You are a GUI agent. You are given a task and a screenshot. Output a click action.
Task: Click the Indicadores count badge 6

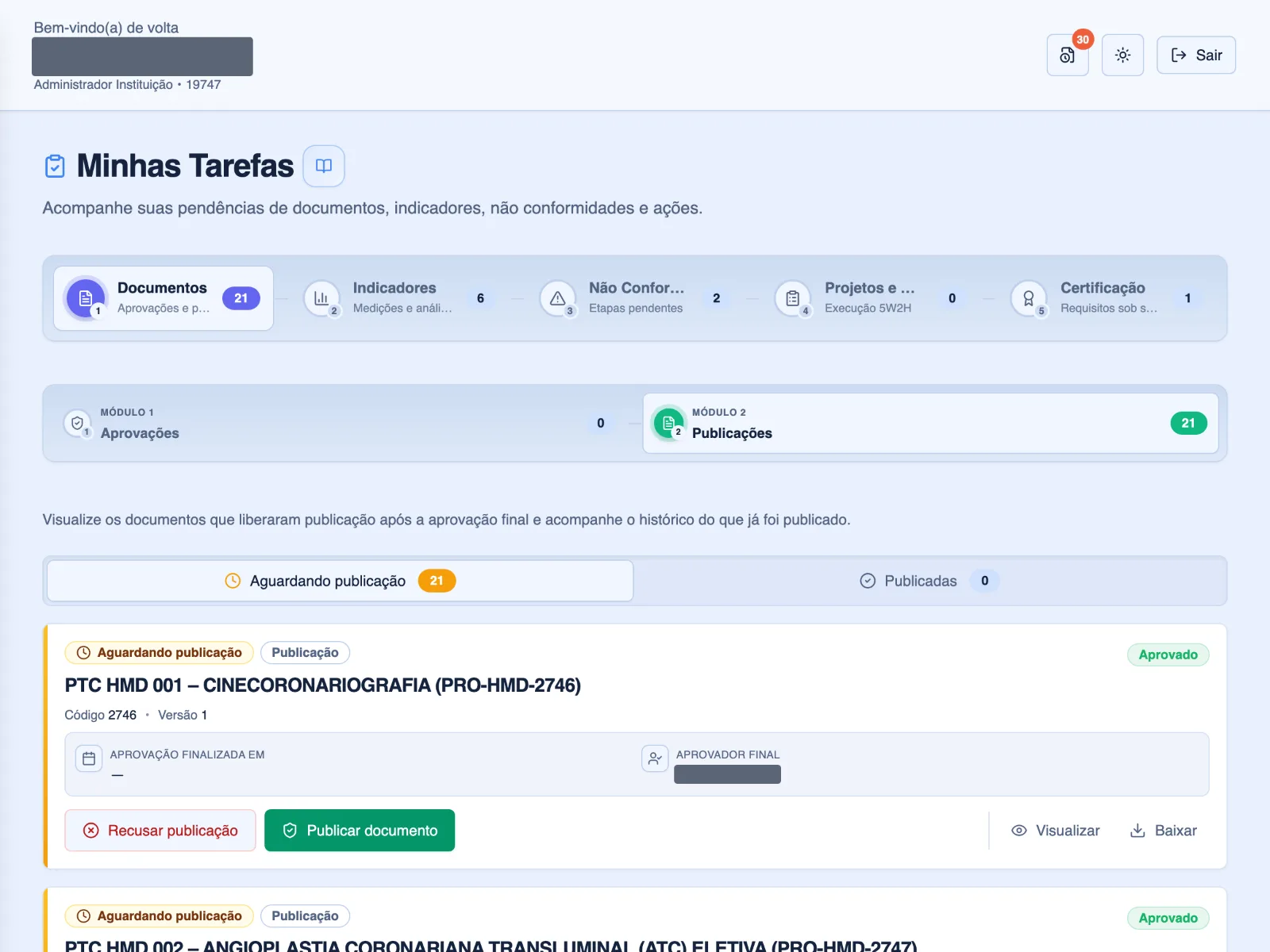[x=480, y=298]
